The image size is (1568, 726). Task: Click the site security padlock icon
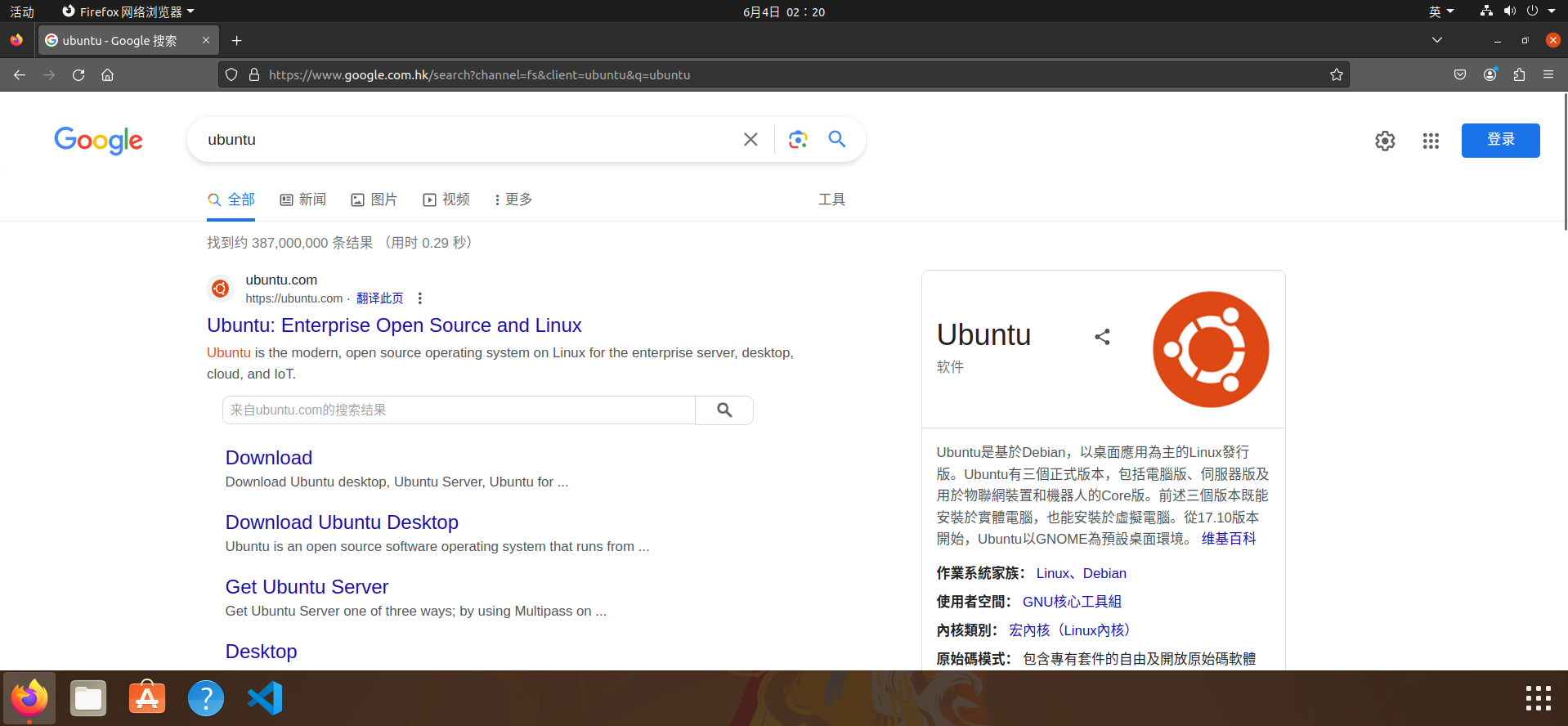pyautogui.click(x=254, y=74)
